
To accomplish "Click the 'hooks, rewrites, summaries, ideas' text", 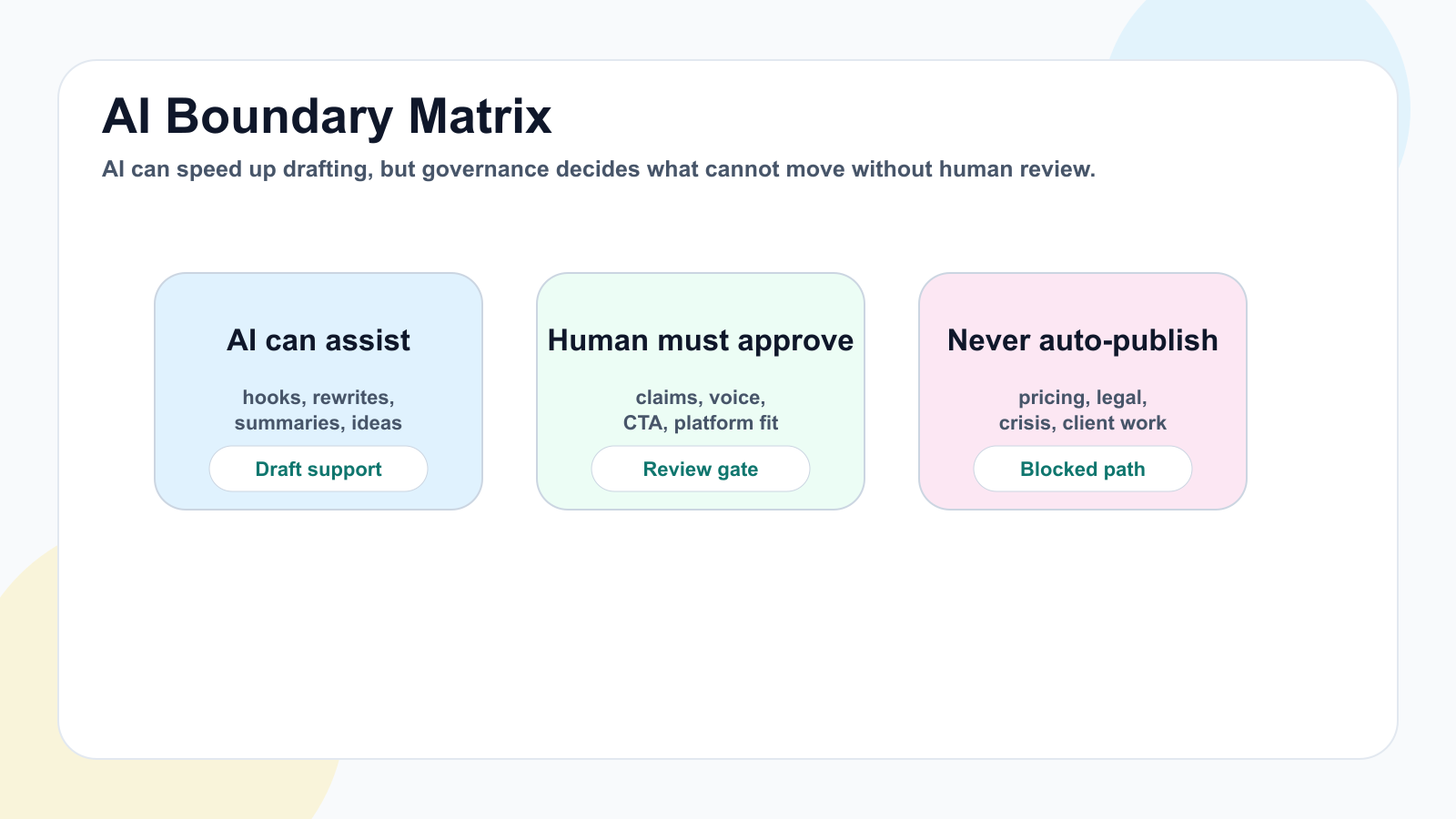I will pyautogui.click(x=318, y=410).
